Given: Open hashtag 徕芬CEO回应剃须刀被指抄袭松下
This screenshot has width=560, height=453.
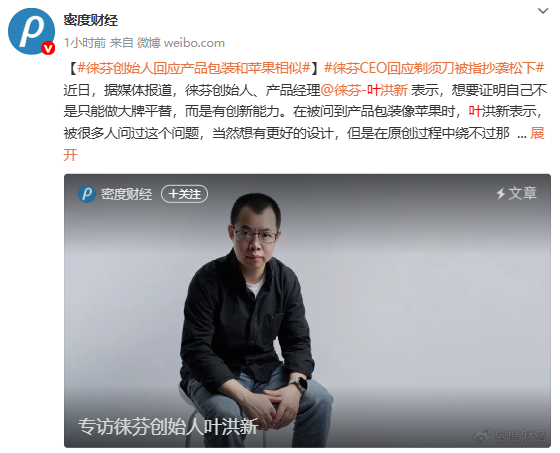Looking at the screenshot, I should [x=434, y=68].
